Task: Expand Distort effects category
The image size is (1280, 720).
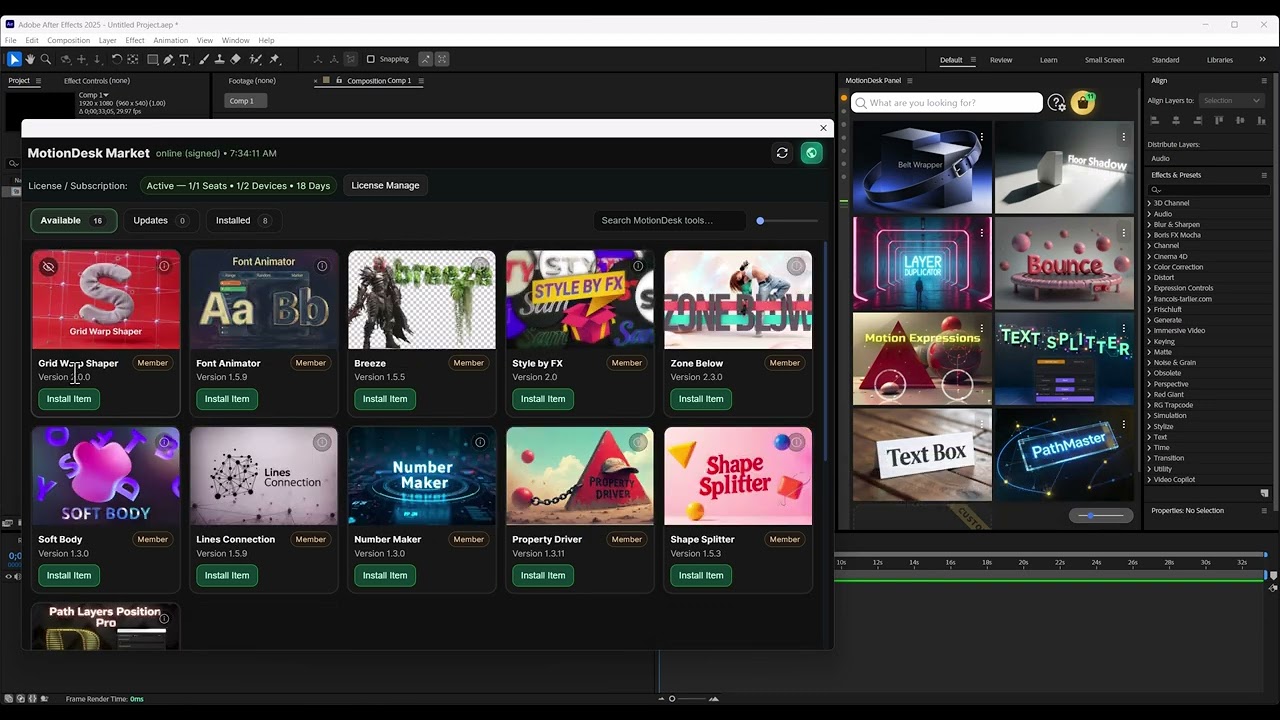Action: click(1149, 277)
